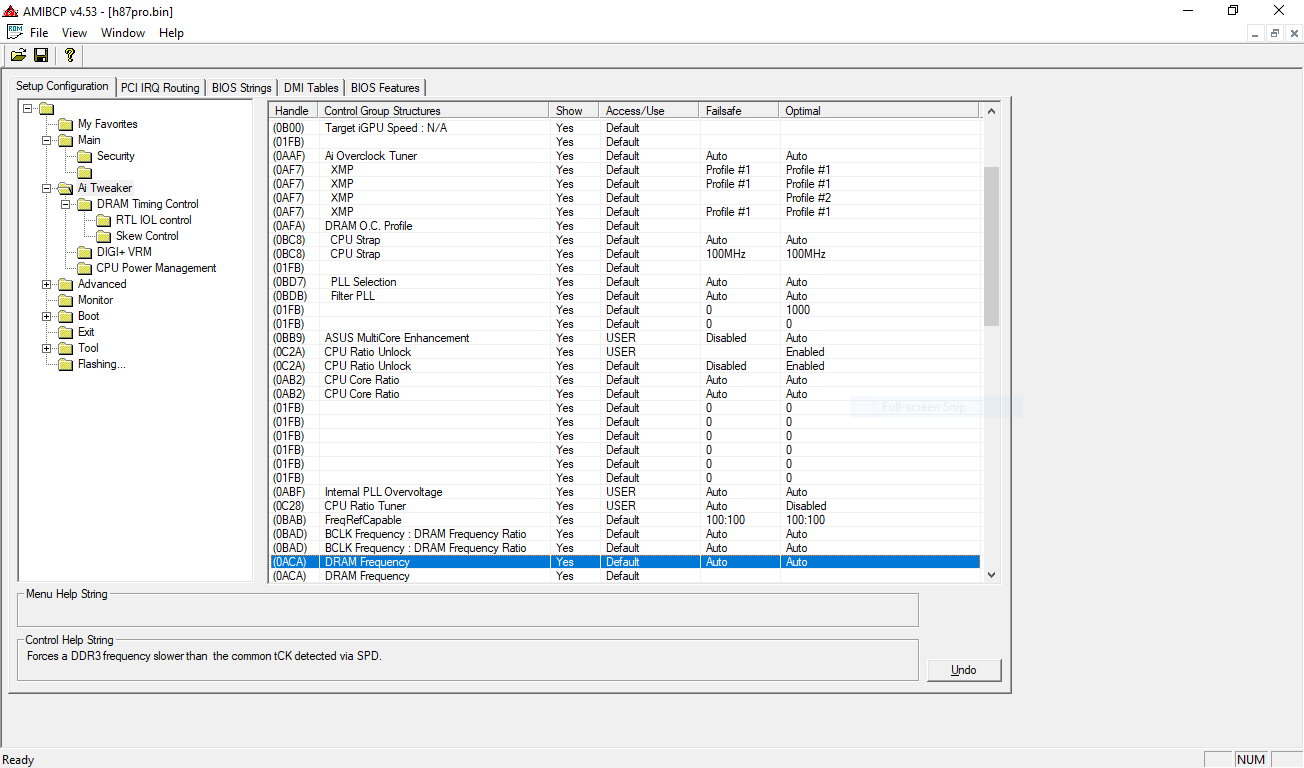The width and height of the screenshot is (1304, 768).
Task: Expand the Tool tree node
Action: [x=47, y=348]
